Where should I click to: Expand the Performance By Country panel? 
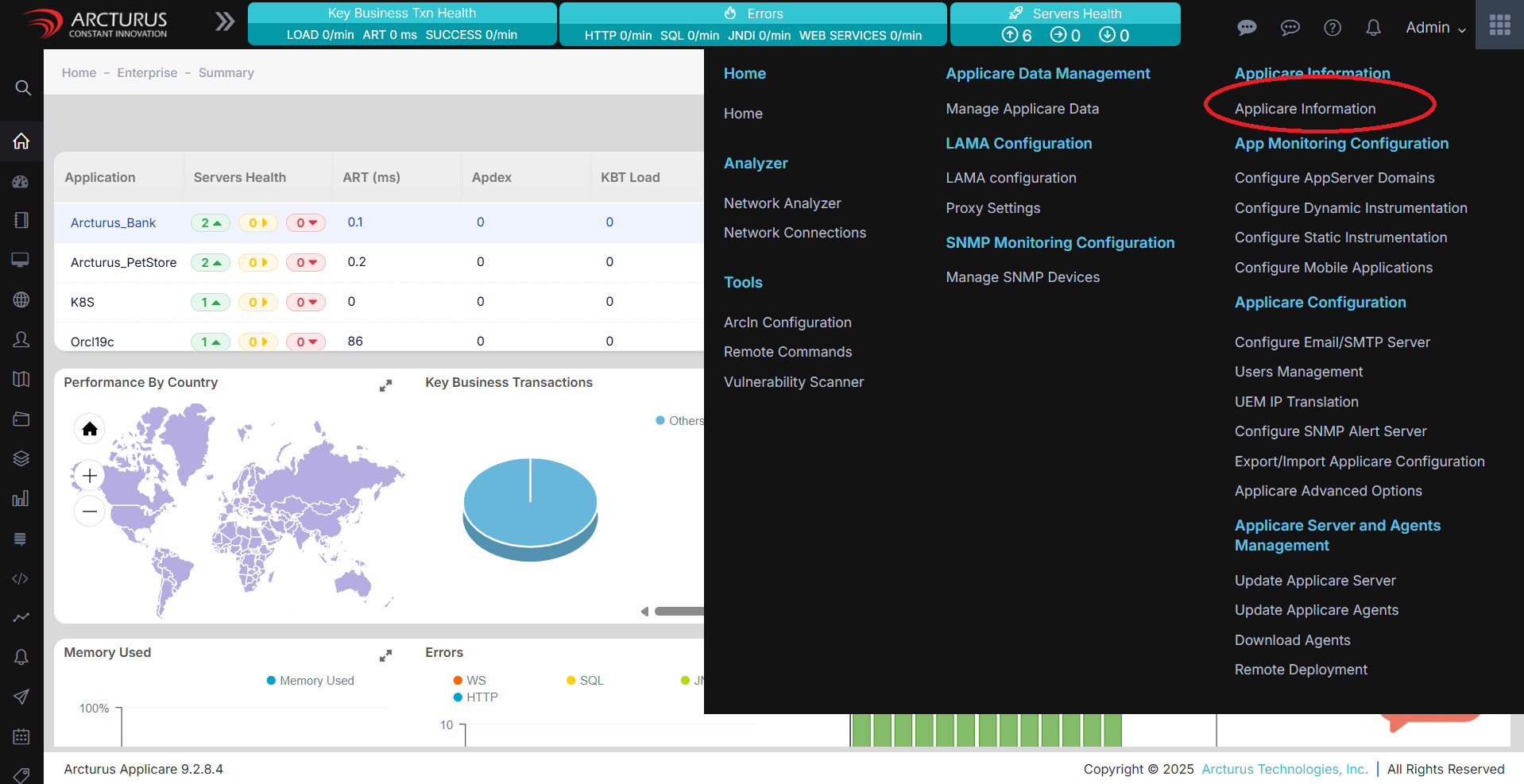(385, 385)
